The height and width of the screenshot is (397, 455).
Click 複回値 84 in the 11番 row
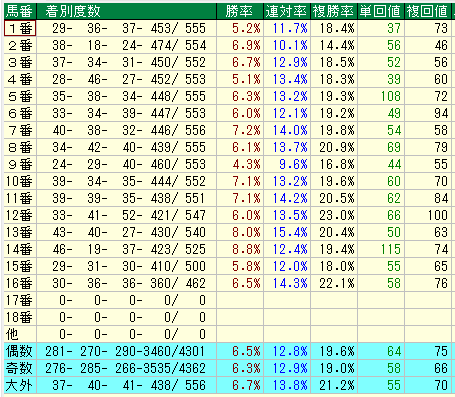pyautogui.click(x=441, y=198)
